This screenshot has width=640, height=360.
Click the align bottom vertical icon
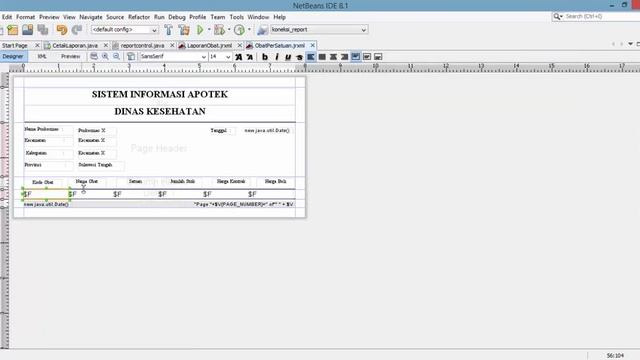[378, 57]
